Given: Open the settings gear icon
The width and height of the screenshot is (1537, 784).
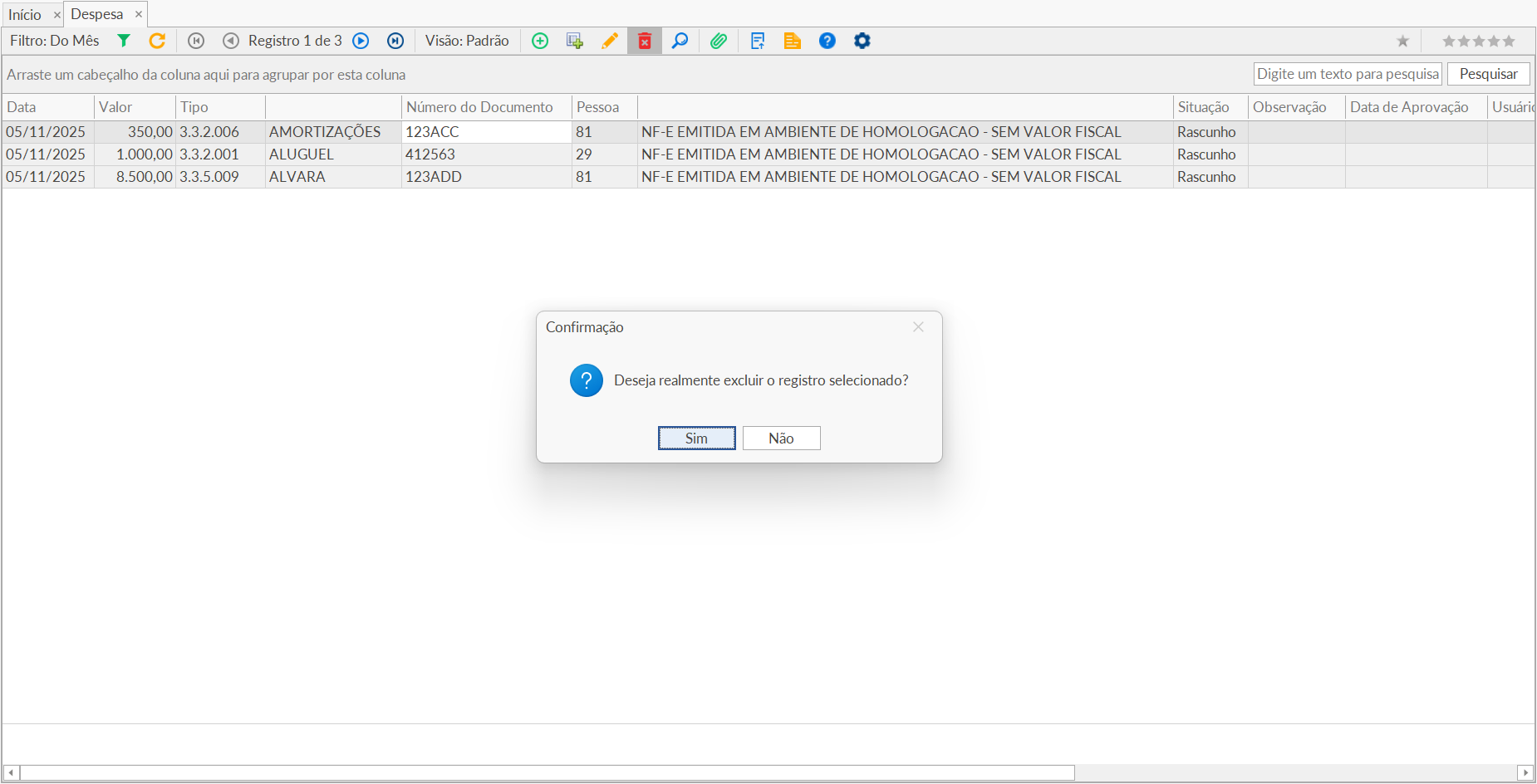Looking at the screenshot, I should click(x=862, y=41).
